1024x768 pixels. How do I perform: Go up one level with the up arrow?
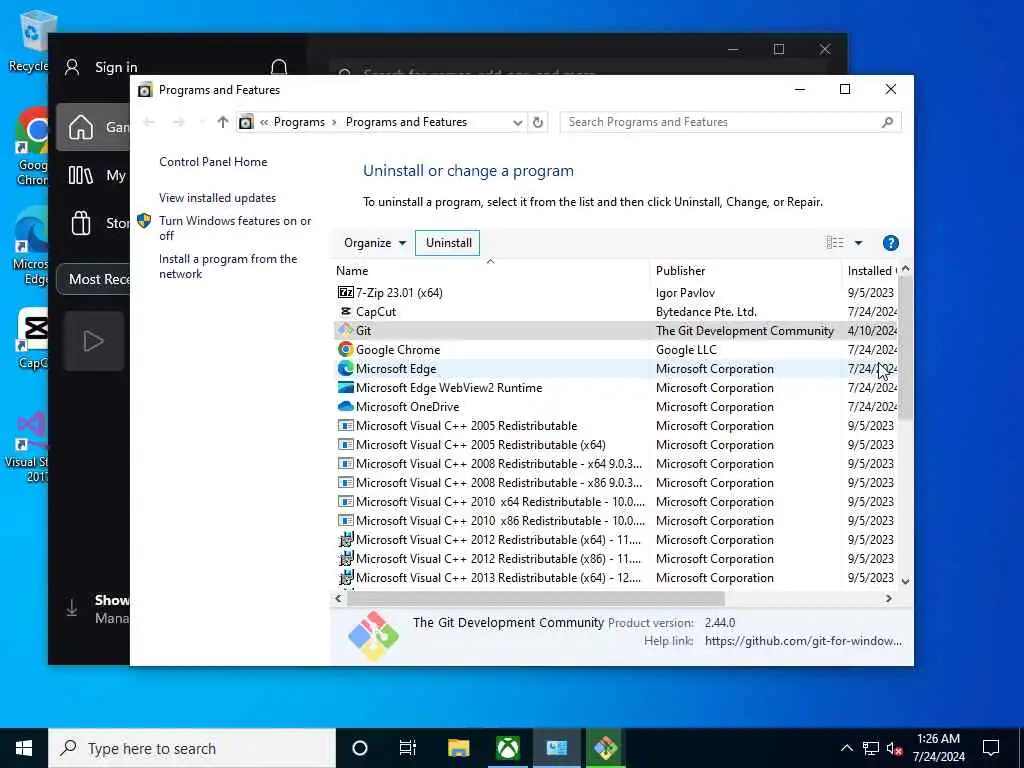[x=223, y=122]
